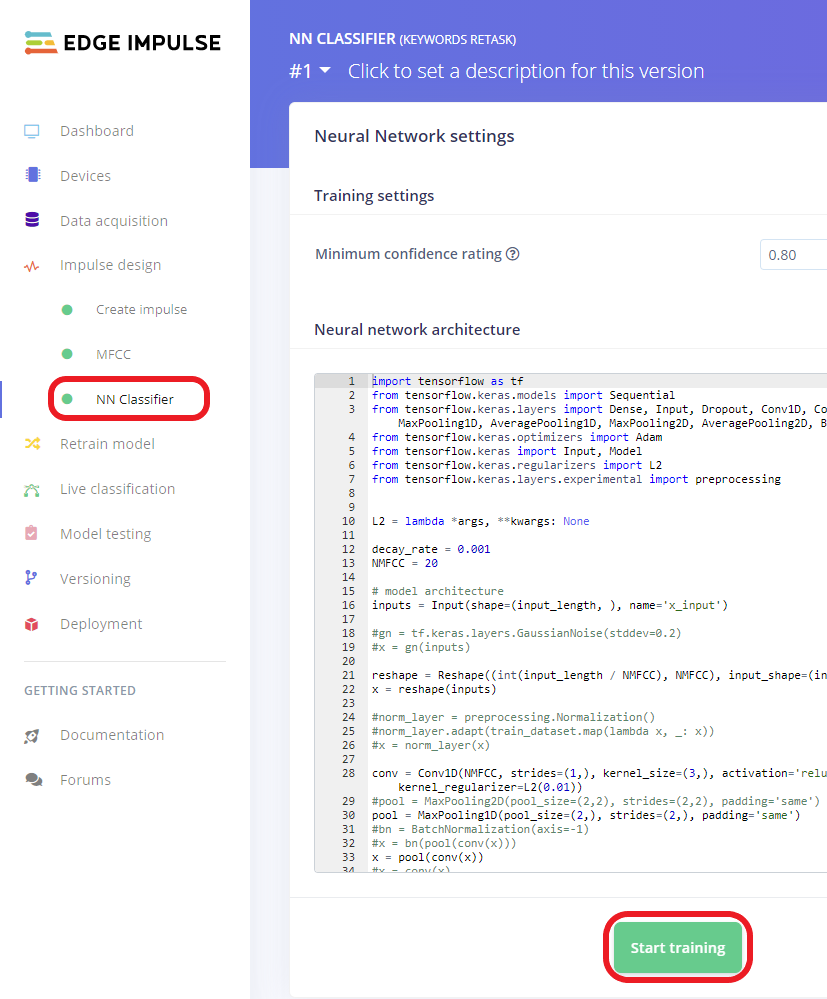Click the Deployment box icon
Screen dimensions: 827x999
(x=32, y=624)
